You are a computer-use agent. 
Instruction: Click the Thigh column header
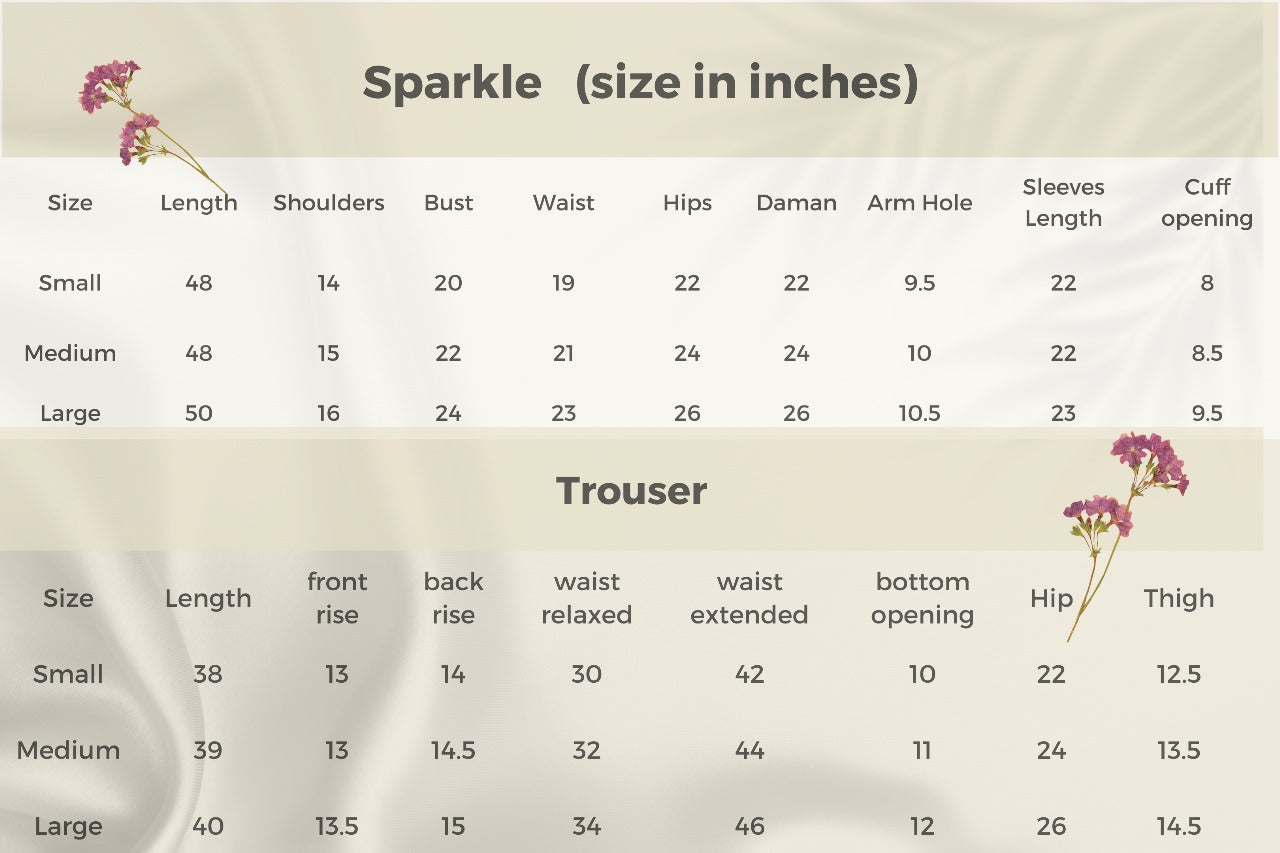pyautogui.click(x=1178, y=598)
